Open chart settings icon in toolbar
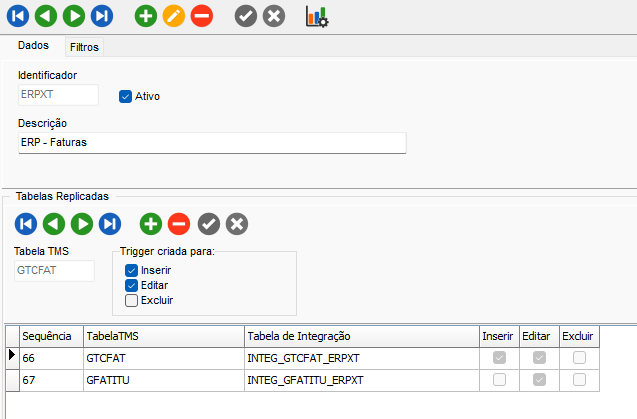Image resolution: width=637 pixels, height=419 pixels. (x=316, y=16)
